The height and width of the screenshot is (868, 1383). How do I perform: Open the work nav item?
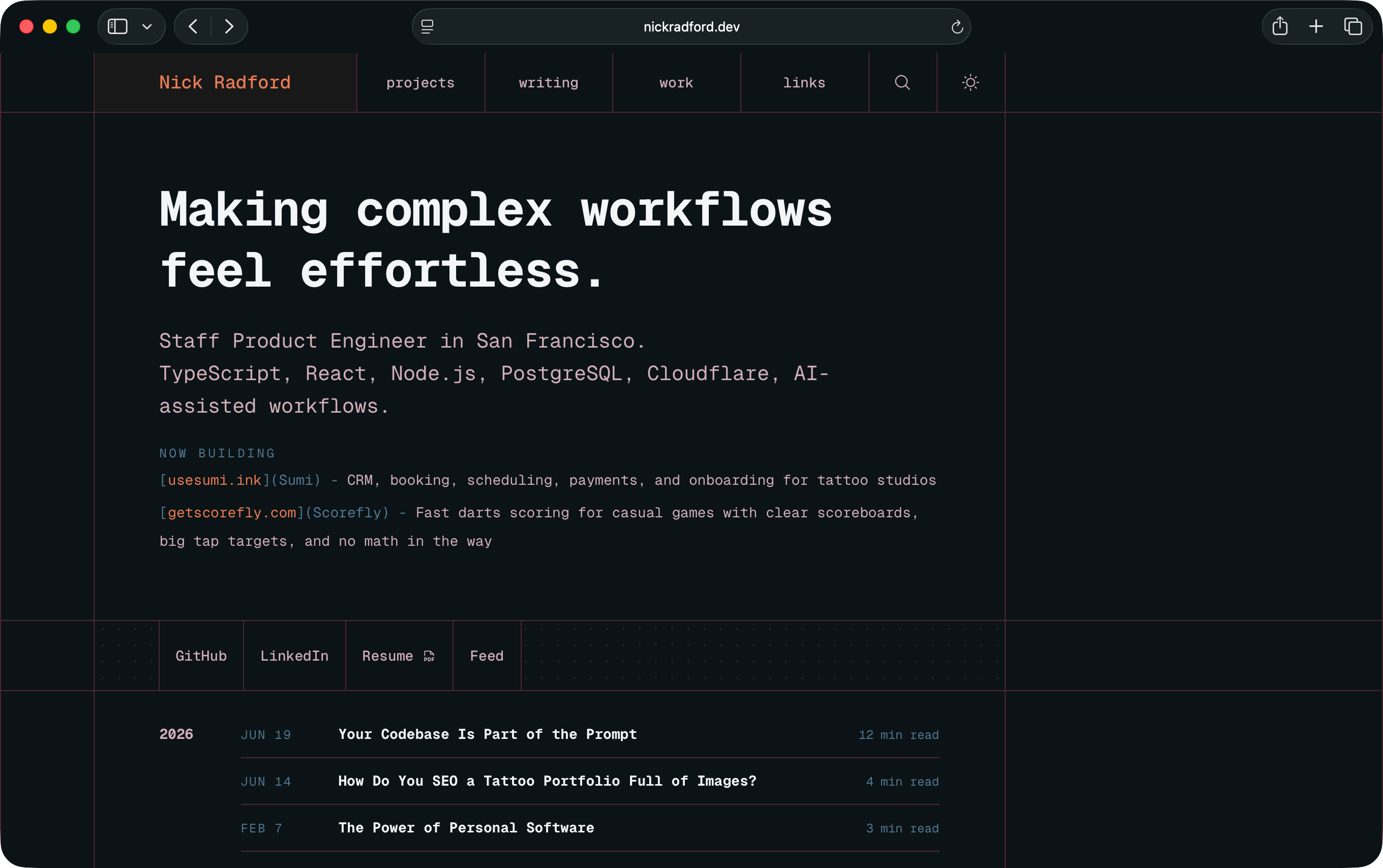pos(677,83)
